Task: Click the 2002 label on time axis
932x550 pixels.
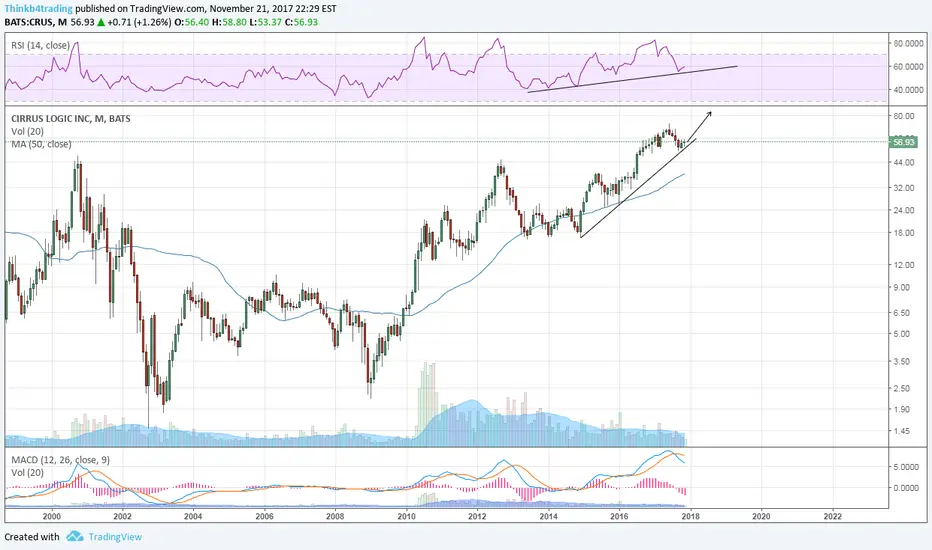Action: [x=122, y=516]
